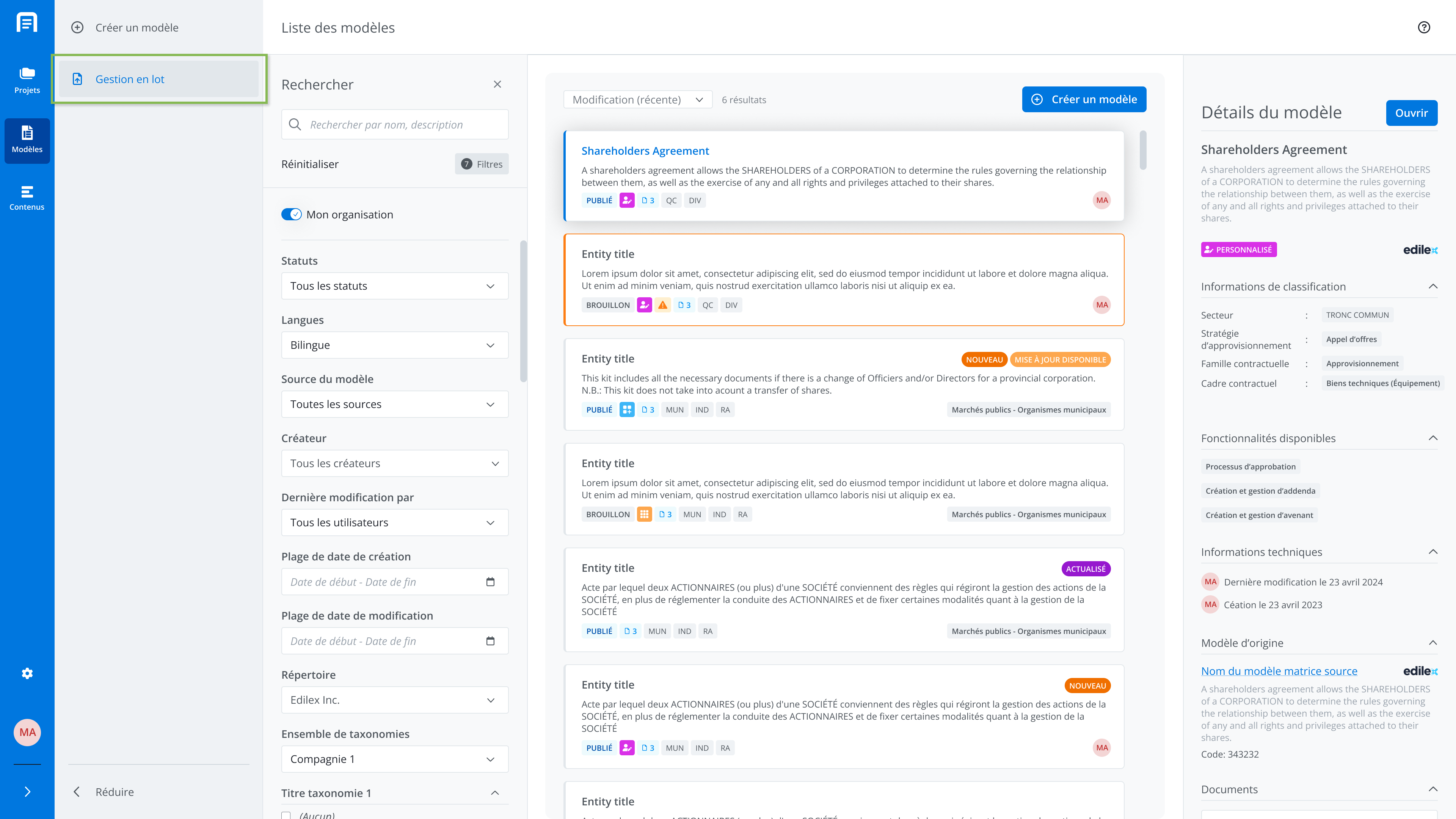The image size is (1456, 819).
Task: Click the blue grid icon on the NOUVEAU MISE À JOUR card
Action: click(x=627, y=410)
